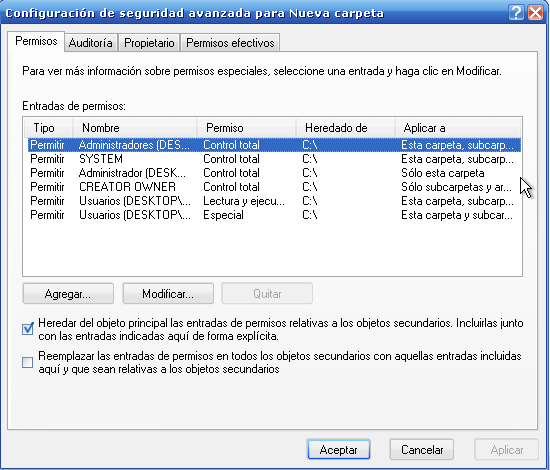Click Sólo esta carpeta cell
The width and height of the screenshot is (550, 470).
443,173
